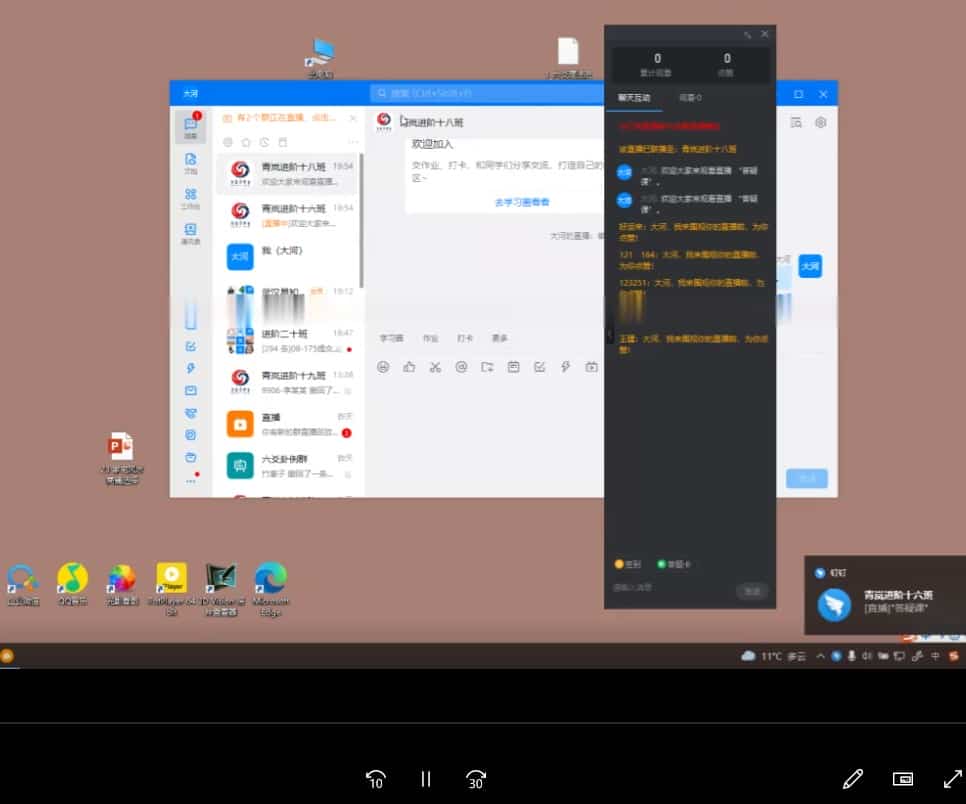Click the 去学习圈看看 link
The width and height of the screenshot is (966, 804).
click(521, 201)
